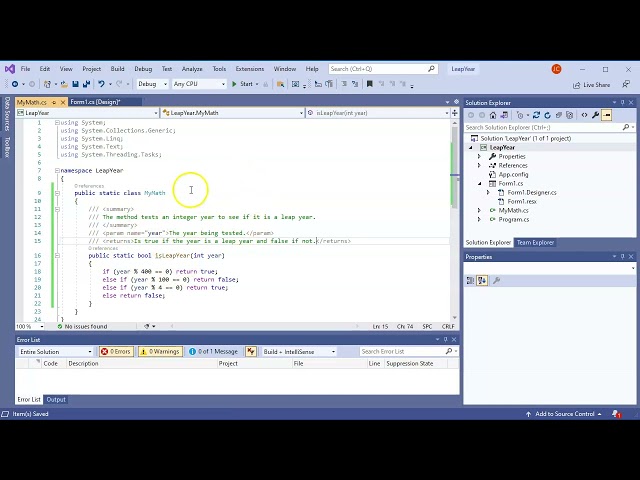
Task: Click the split editor icon above the scrollbar
Action: (x=455, y=113)
